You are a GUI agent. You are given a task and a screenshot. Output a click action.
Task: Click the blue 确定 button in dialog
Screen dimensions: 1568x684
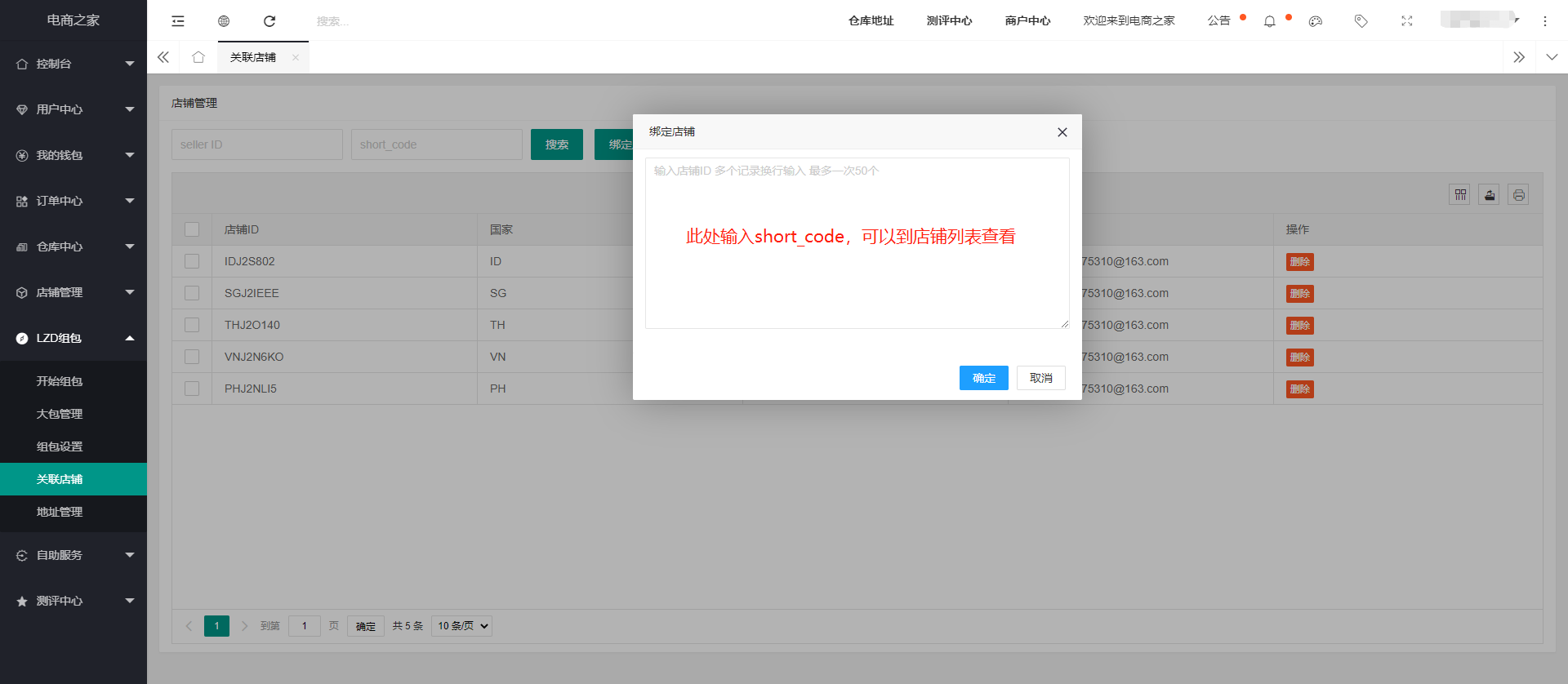click(984, 378)
